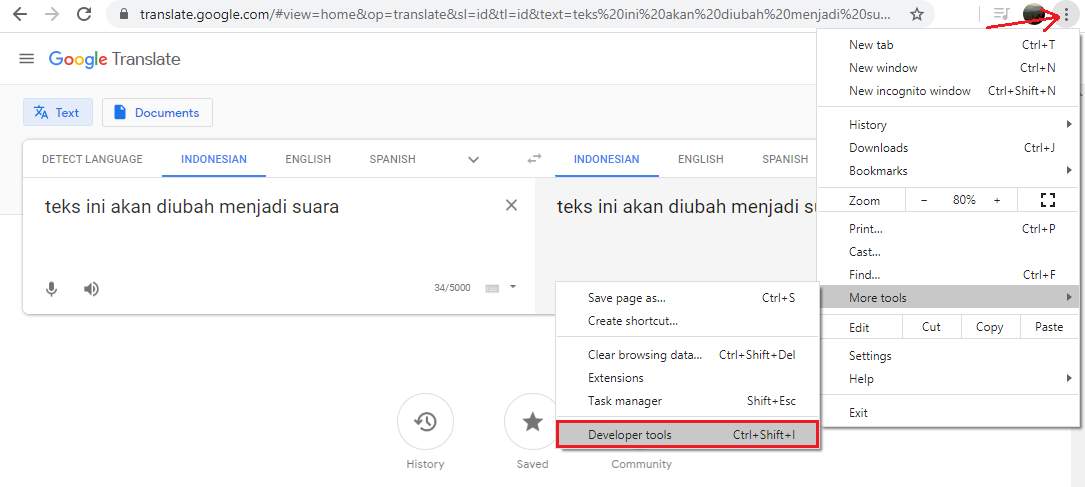
Task: Click the browser back arrow
Action: (20, 14)
